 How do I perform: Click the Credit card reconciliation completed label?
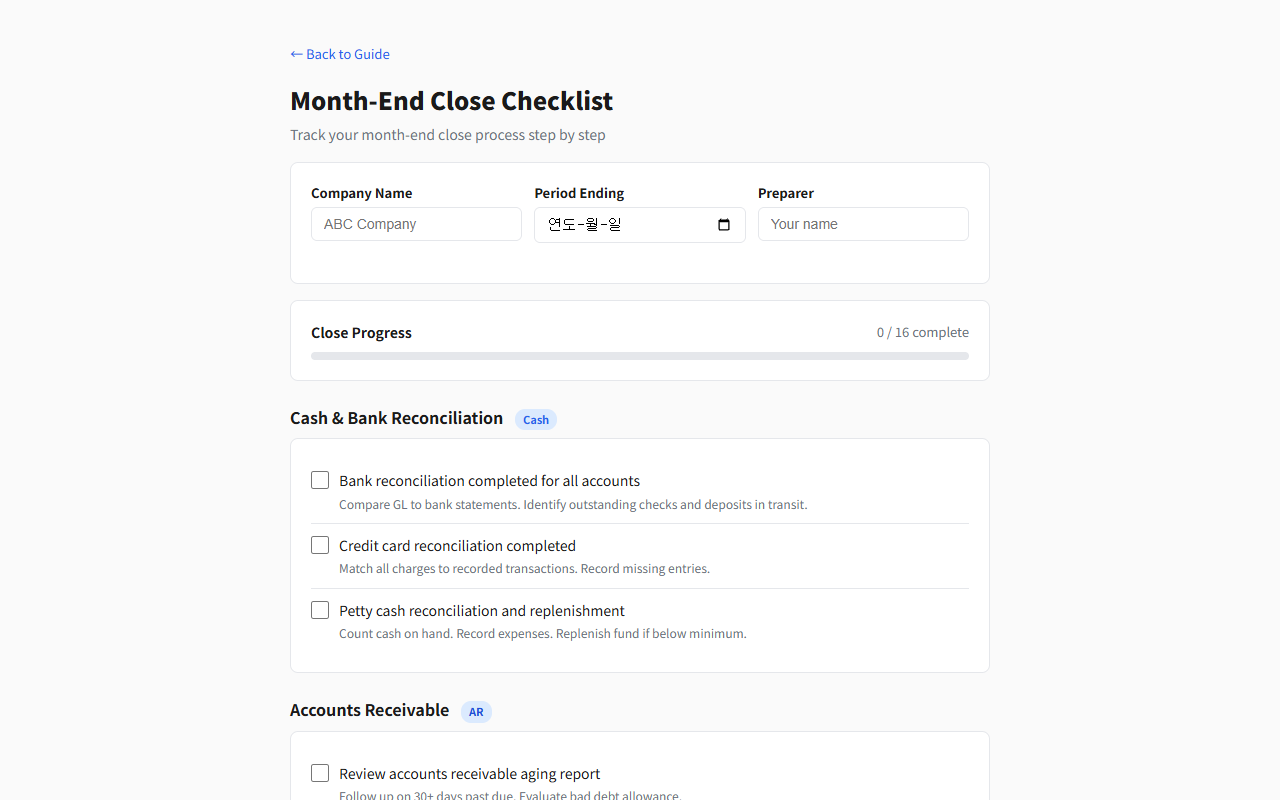457,546
